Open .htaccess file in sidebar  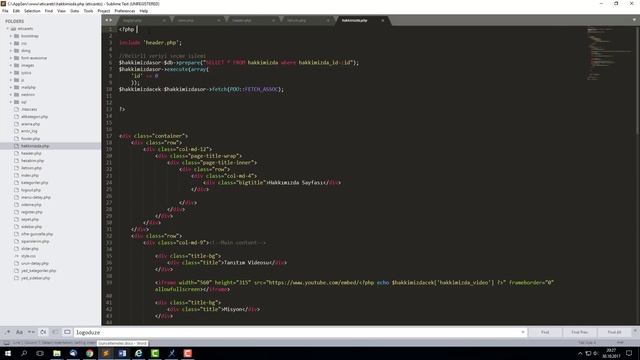pos(29,109)
